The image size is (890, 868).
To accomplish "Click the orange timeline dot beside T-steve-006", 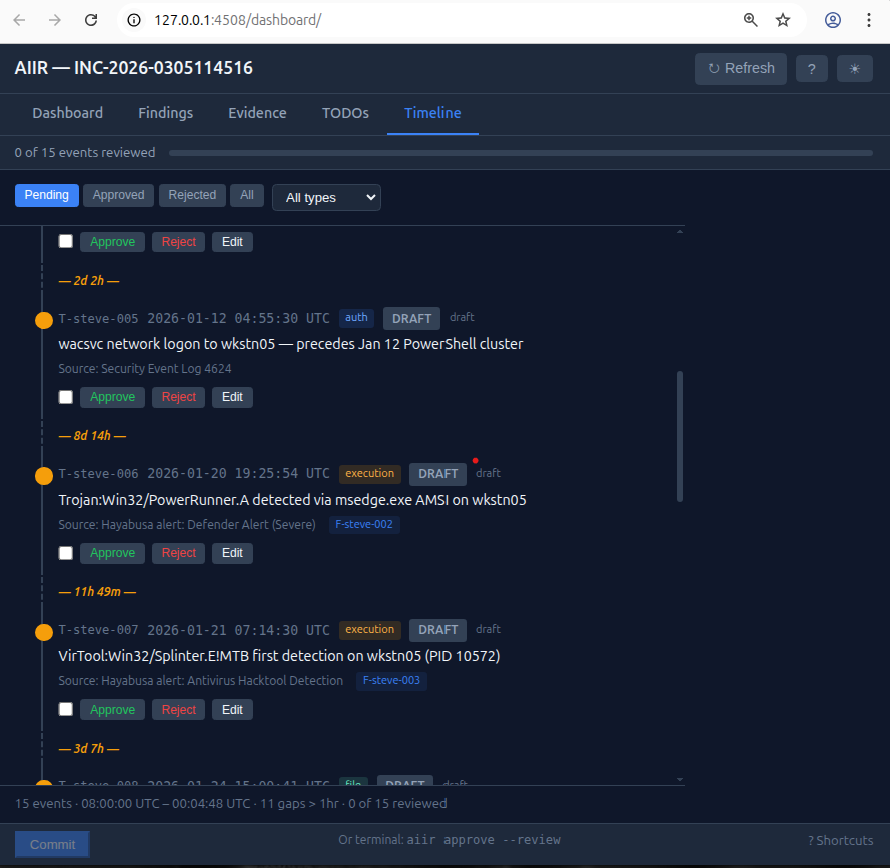I will [x=43, y=476].
